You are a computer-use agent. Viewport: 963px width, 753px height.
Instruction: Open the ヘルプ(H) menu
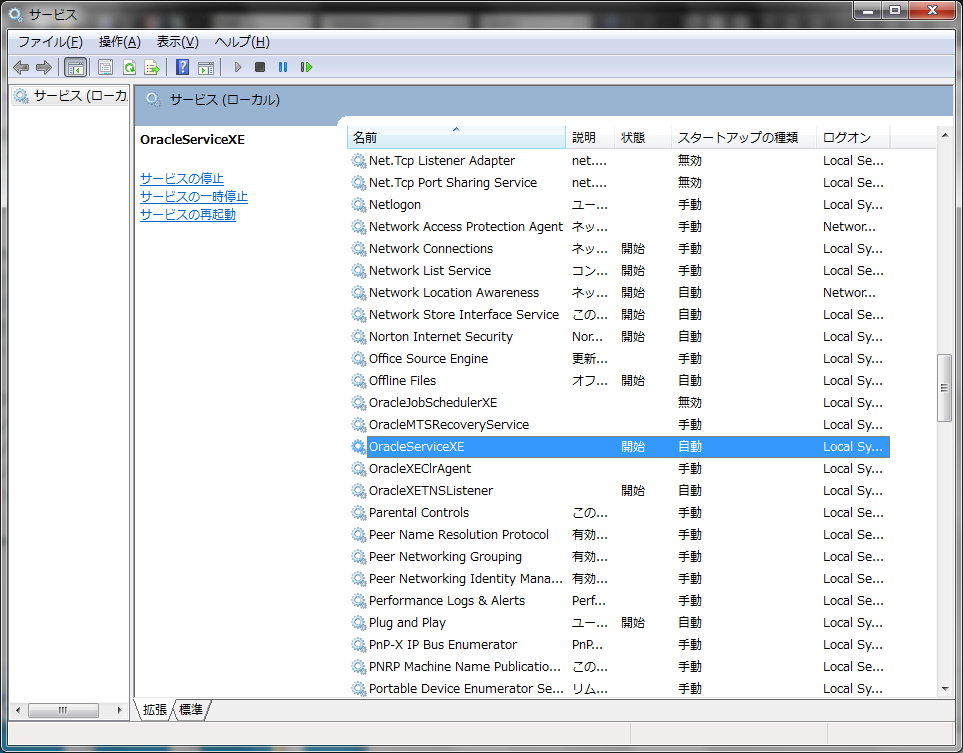point(242,42)
